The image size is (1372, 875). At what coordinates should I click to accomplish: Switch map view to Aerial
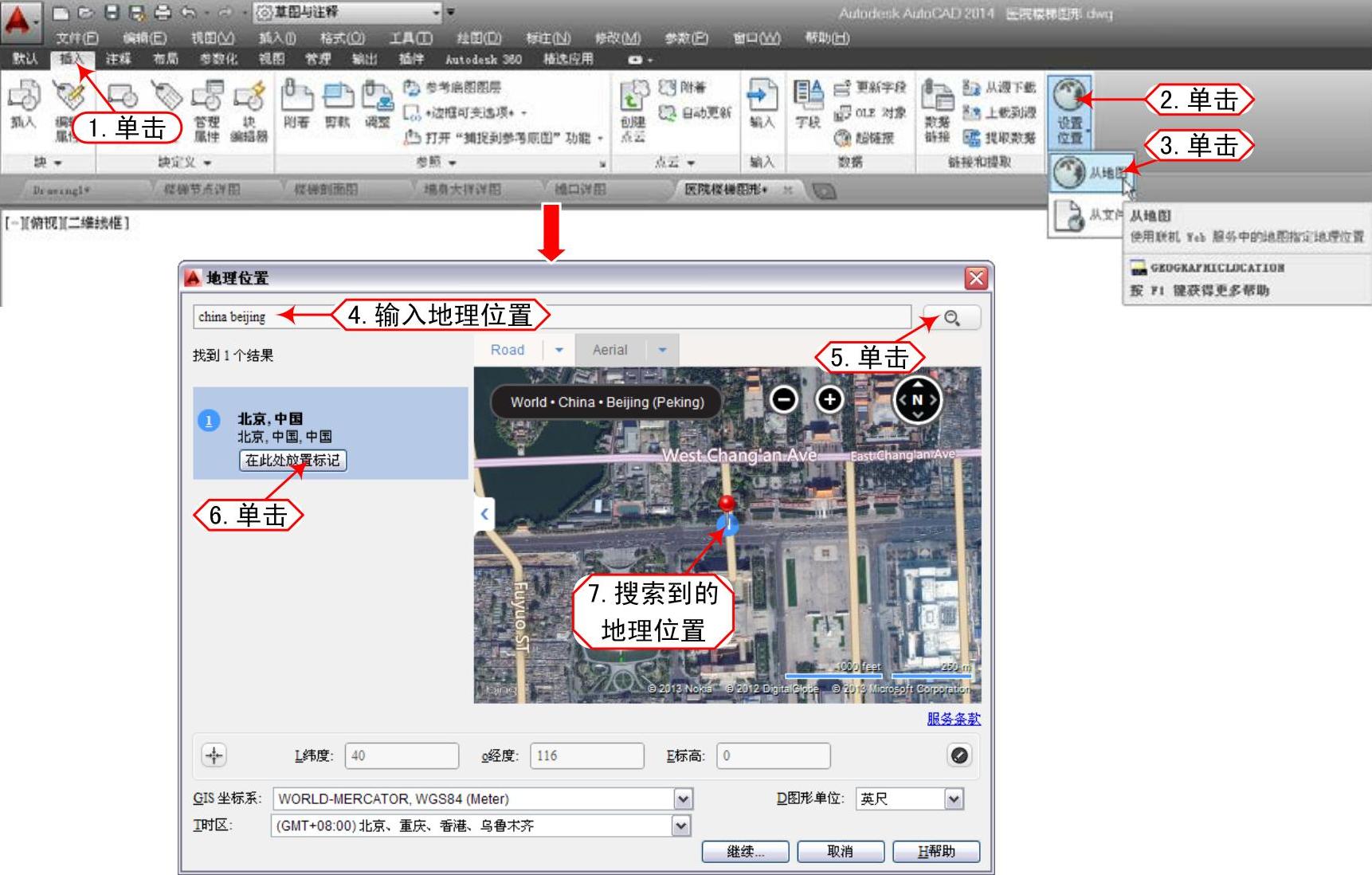(610, 350)
